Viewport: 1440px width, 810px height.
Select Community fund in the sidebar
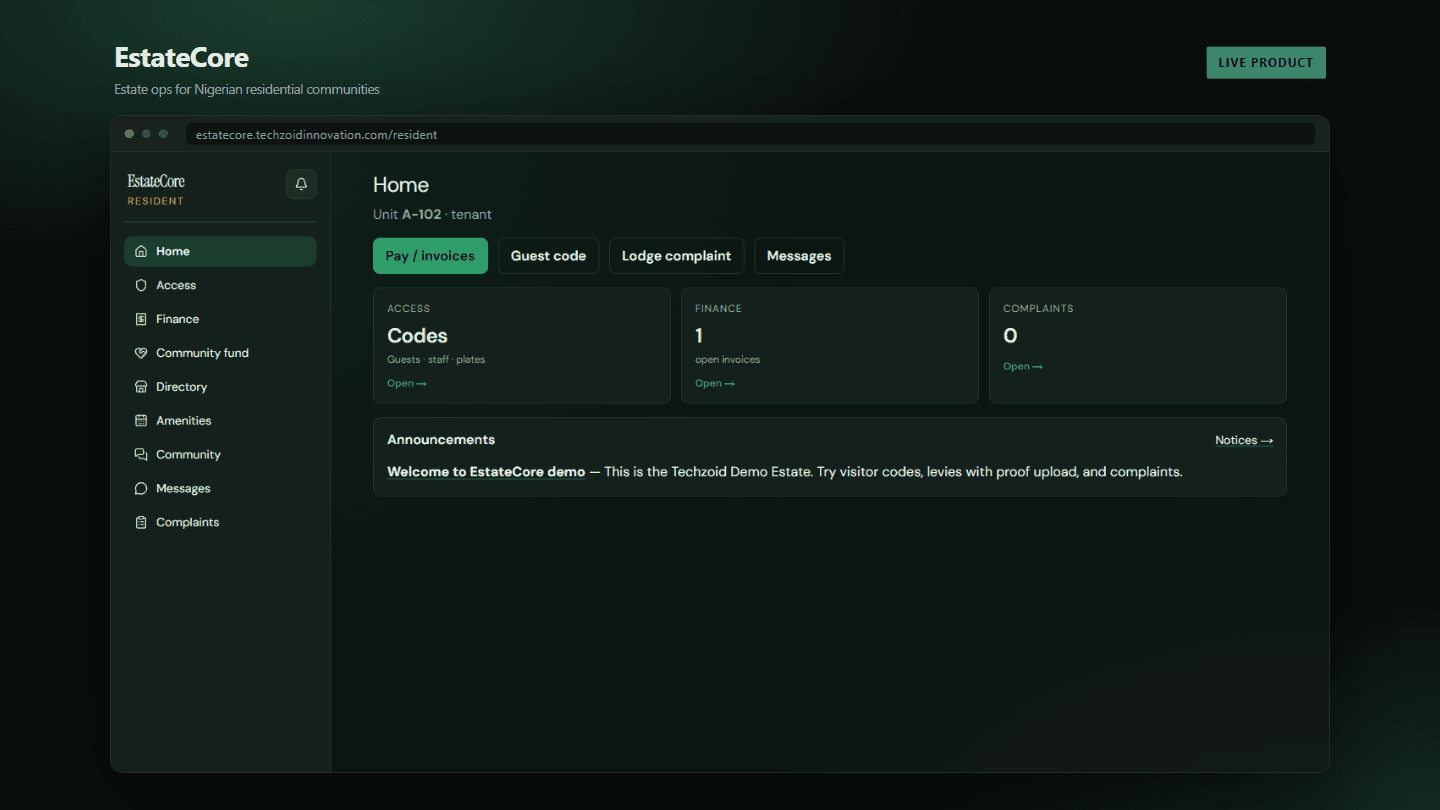pos(220,353)
